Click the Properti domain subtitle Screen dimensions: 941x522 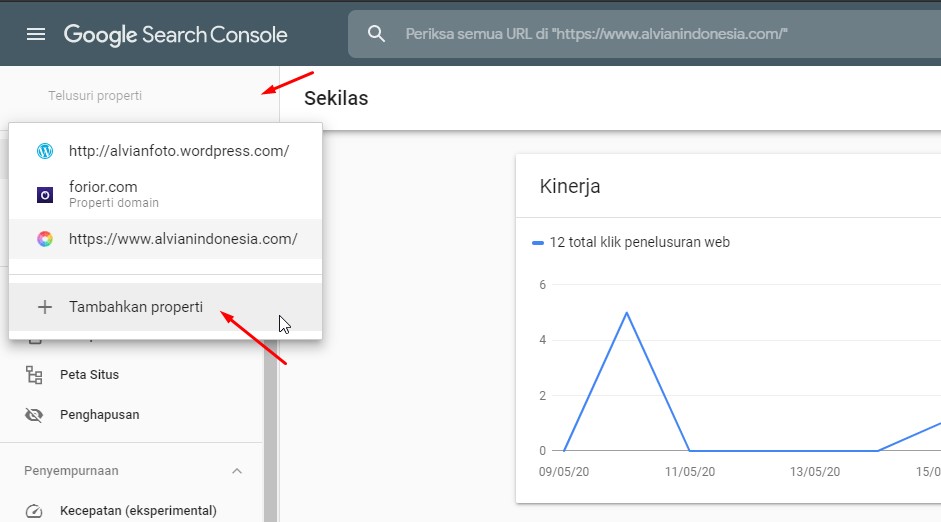click(x=114, y=203)
